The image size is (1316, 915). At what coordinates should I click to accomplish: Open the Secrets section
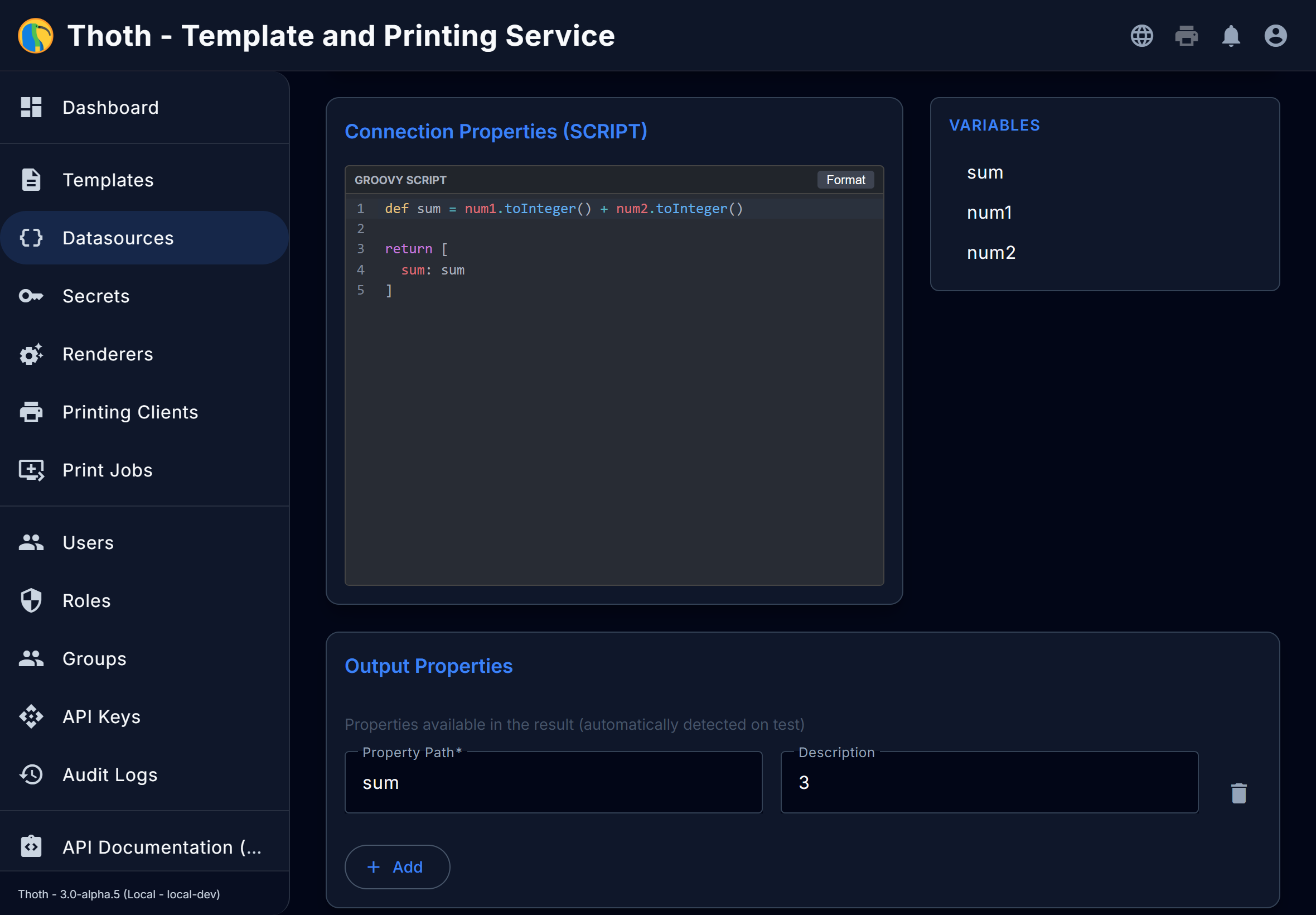click(x=144, y=296)
